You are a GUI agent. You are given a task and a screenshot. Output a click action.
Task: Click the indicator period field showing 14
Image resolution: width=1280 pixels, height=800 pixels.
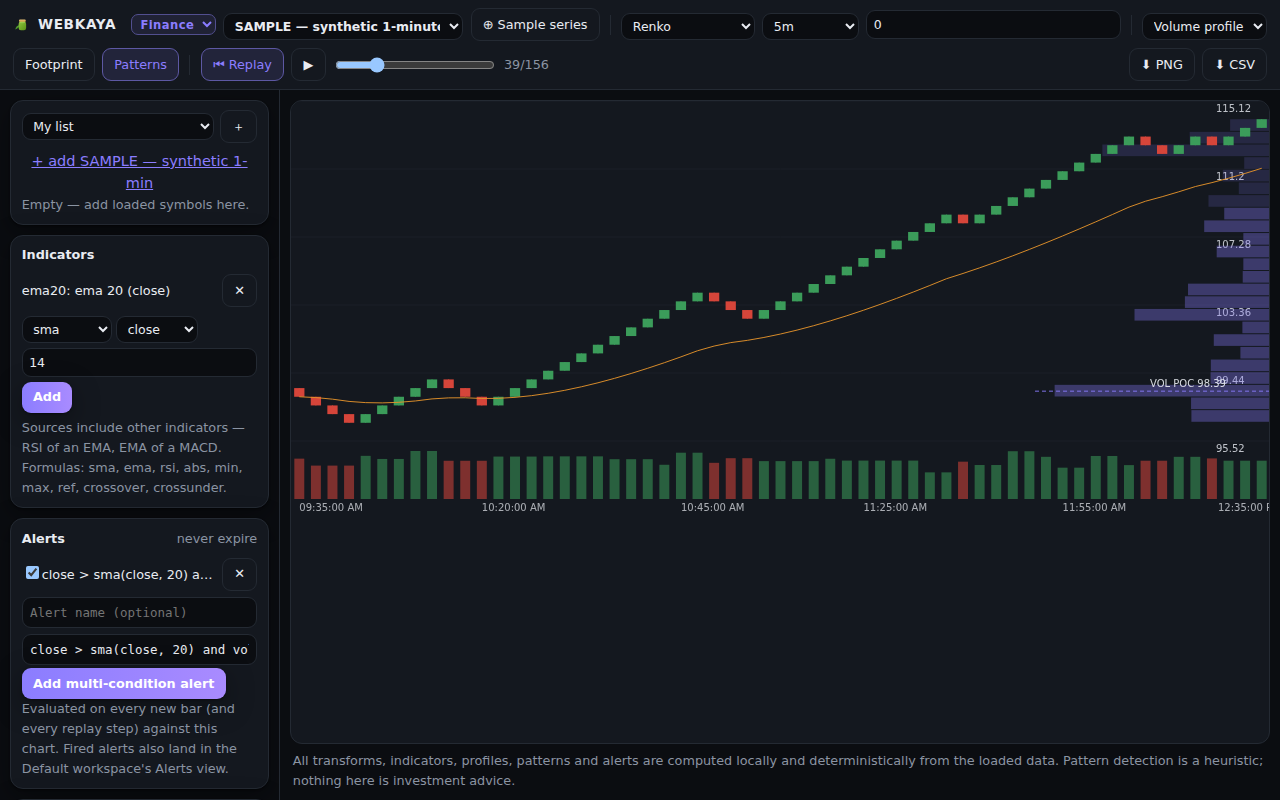pyautogui.click(x=139, y=363)
